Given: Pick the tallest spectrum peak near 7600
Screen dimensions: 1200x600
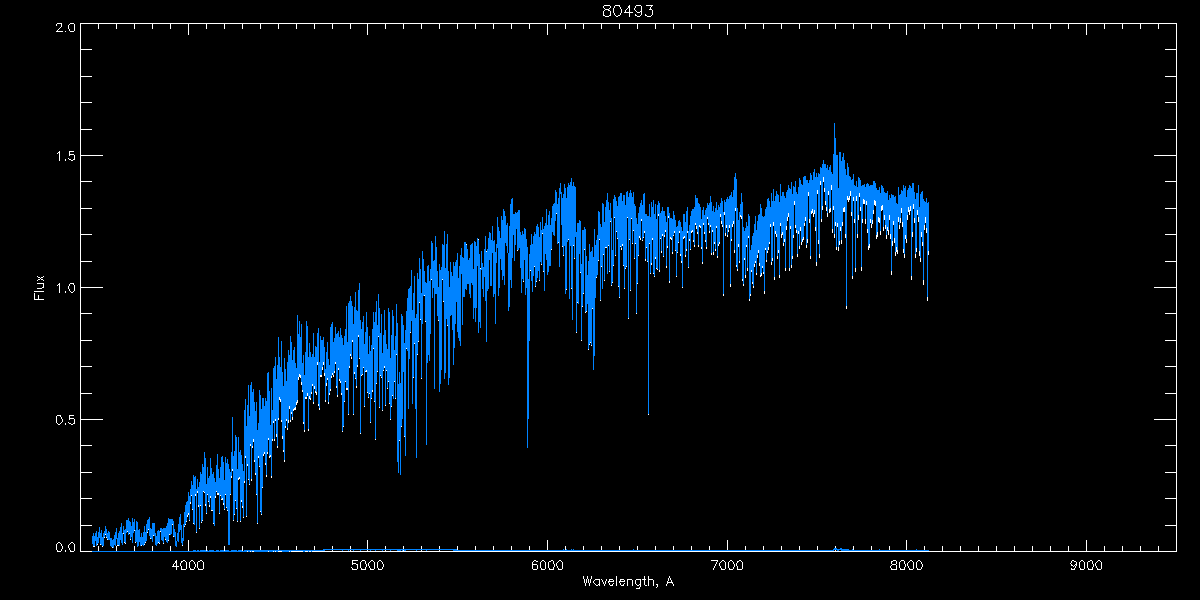Looking at the screenshot, I should click(x=834, y=125).
